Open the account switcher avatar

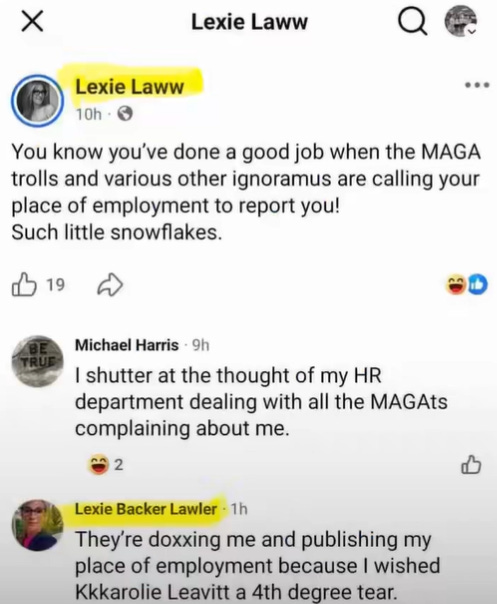462,22
